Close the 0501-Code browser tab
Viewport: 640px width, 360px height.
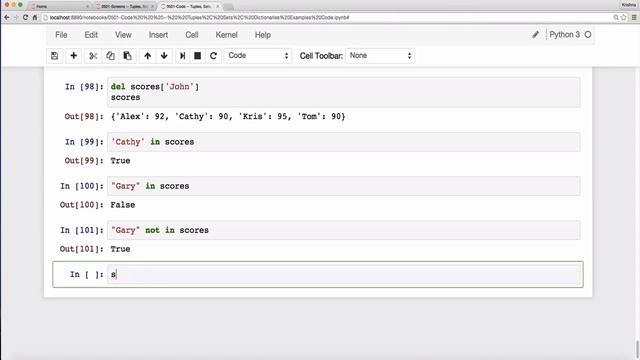[218, 7]
